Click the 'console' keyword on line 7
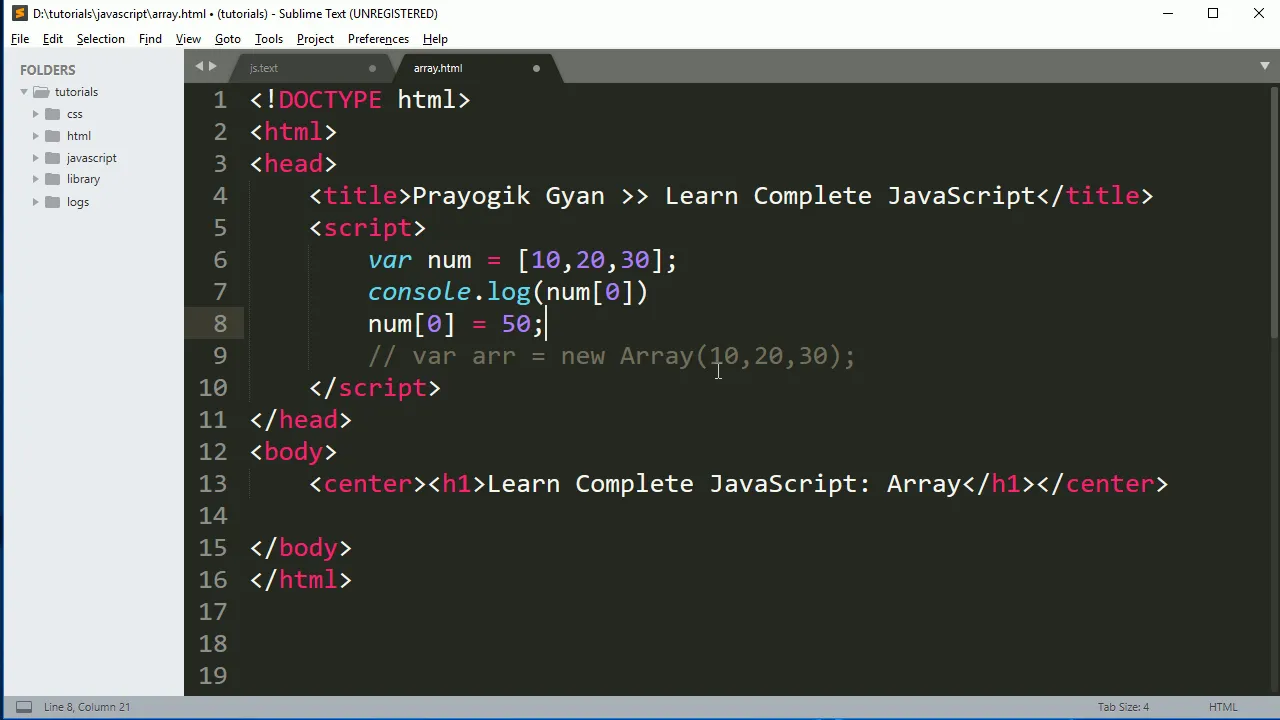 [x=420, y=292]
